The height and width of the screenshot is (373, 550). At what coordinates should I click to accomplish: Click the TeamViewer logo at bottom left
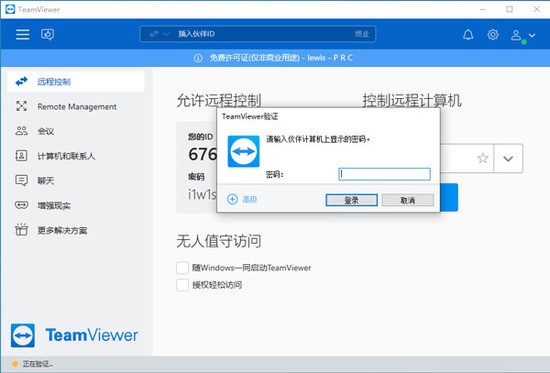(x=74, y=335)
